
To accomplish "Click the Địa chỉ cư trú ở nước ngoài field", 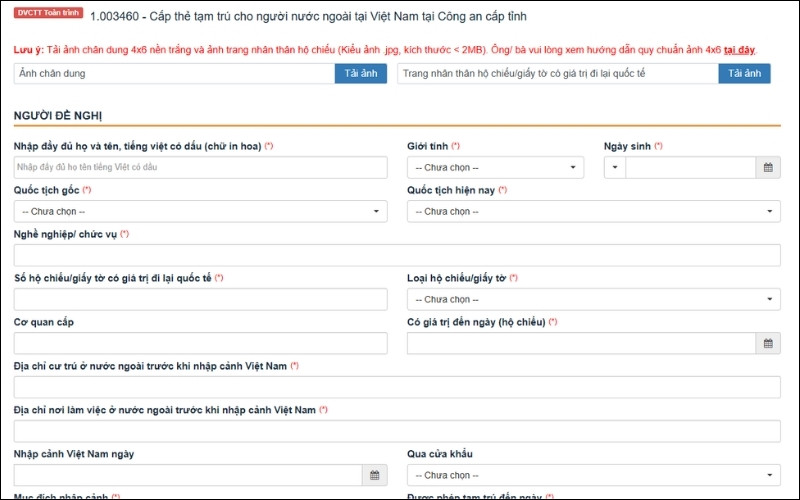I will pyautogui.click(x=397, y=387).
